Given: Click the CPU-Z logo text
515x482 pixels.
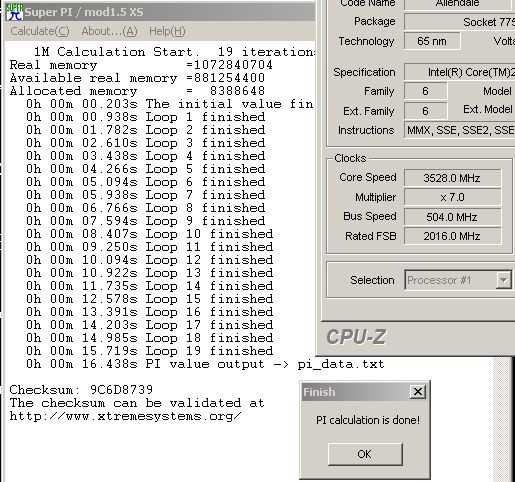Looking at the screenshot, I should (x=356, y=337).
